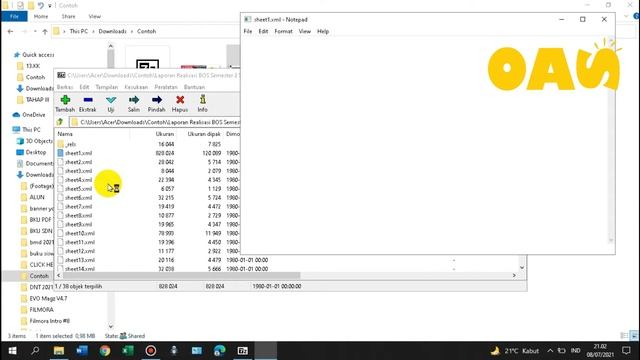Open the ALUN folder in the navigation pane
640x360 pixels.
[x=37, y=198]
